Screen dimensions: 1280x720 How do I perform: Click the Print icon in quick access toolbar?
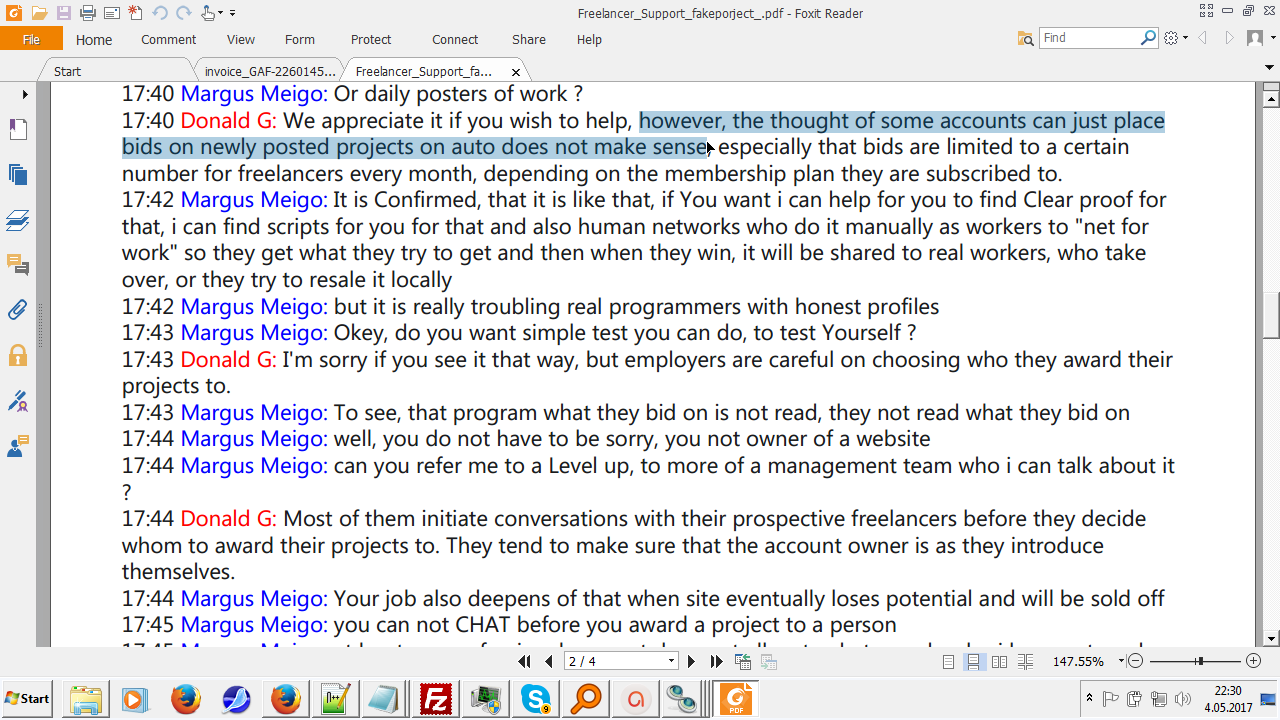point(87,13)
